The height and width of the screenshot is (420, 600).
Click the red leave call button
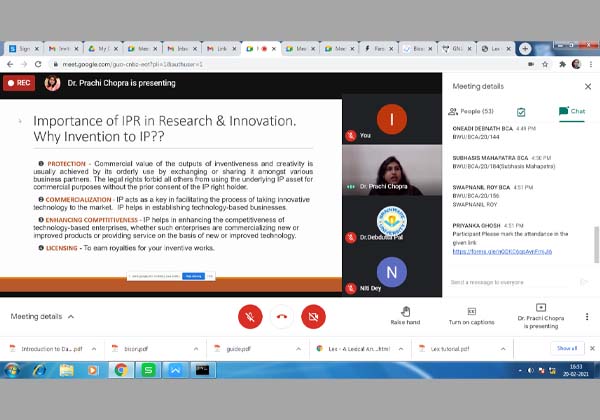tap(282, 317)
